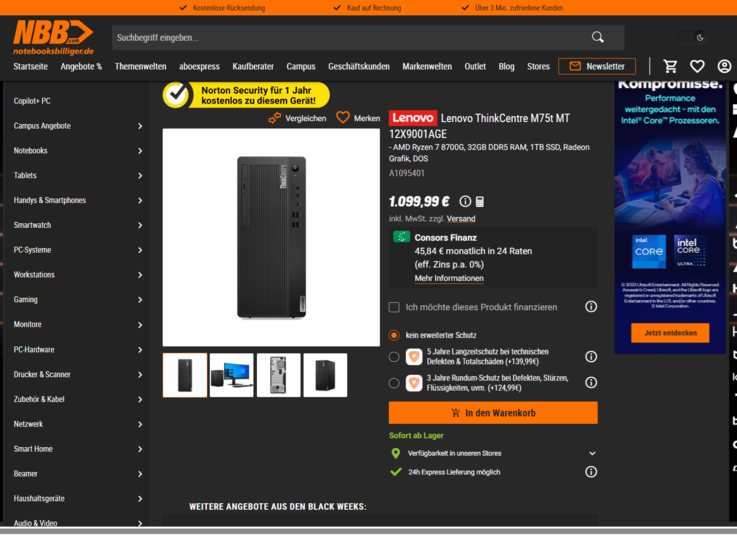This screenshot has width=737, height=536.
Task: Click the Norton Security checkmark badge
Action: (x=176, y=95)
